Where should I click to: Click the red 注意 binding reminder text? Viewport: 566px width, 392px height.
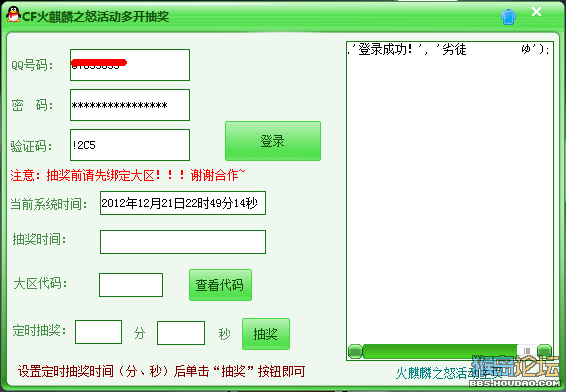click(127, 175)
